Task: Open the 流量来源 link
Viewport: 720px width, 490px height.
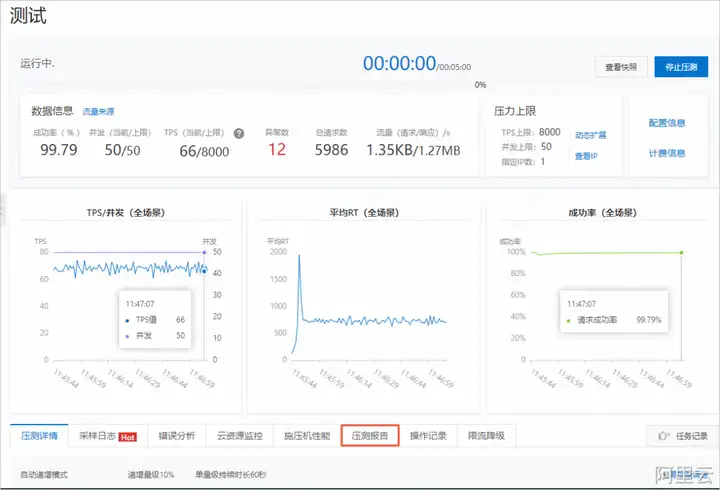Action: (98, 112)
